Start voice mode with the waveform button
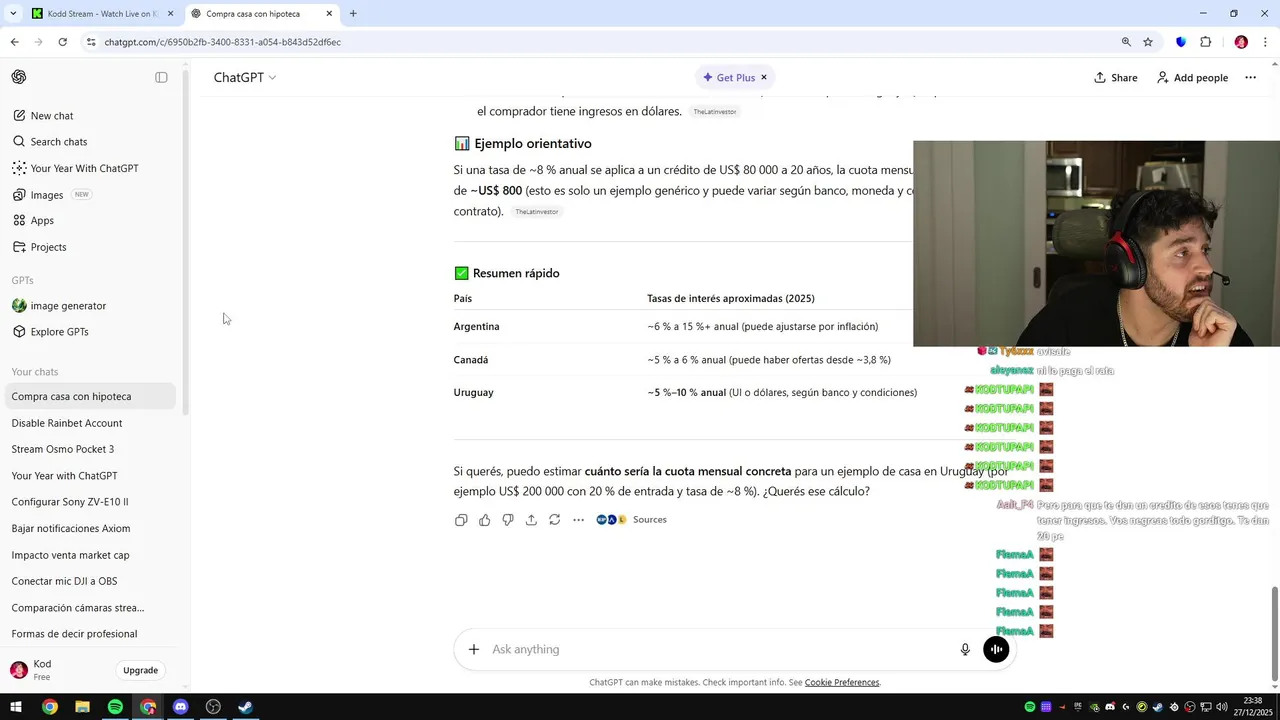Screen dimensions: 1280x720 [996, 649]
